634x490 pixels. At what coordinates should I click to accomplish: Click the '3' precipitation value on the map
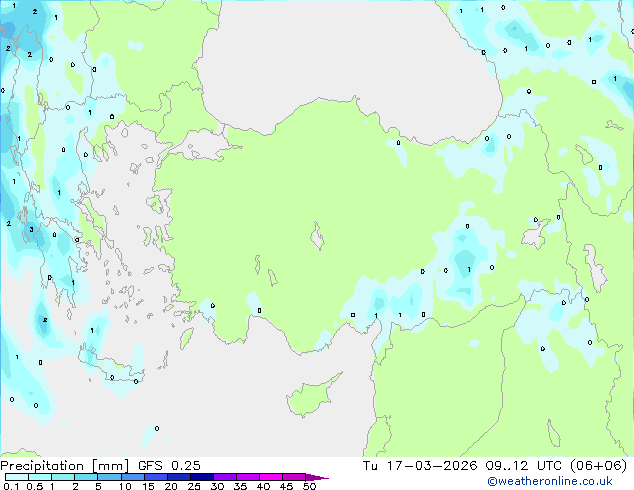[32, 230]
